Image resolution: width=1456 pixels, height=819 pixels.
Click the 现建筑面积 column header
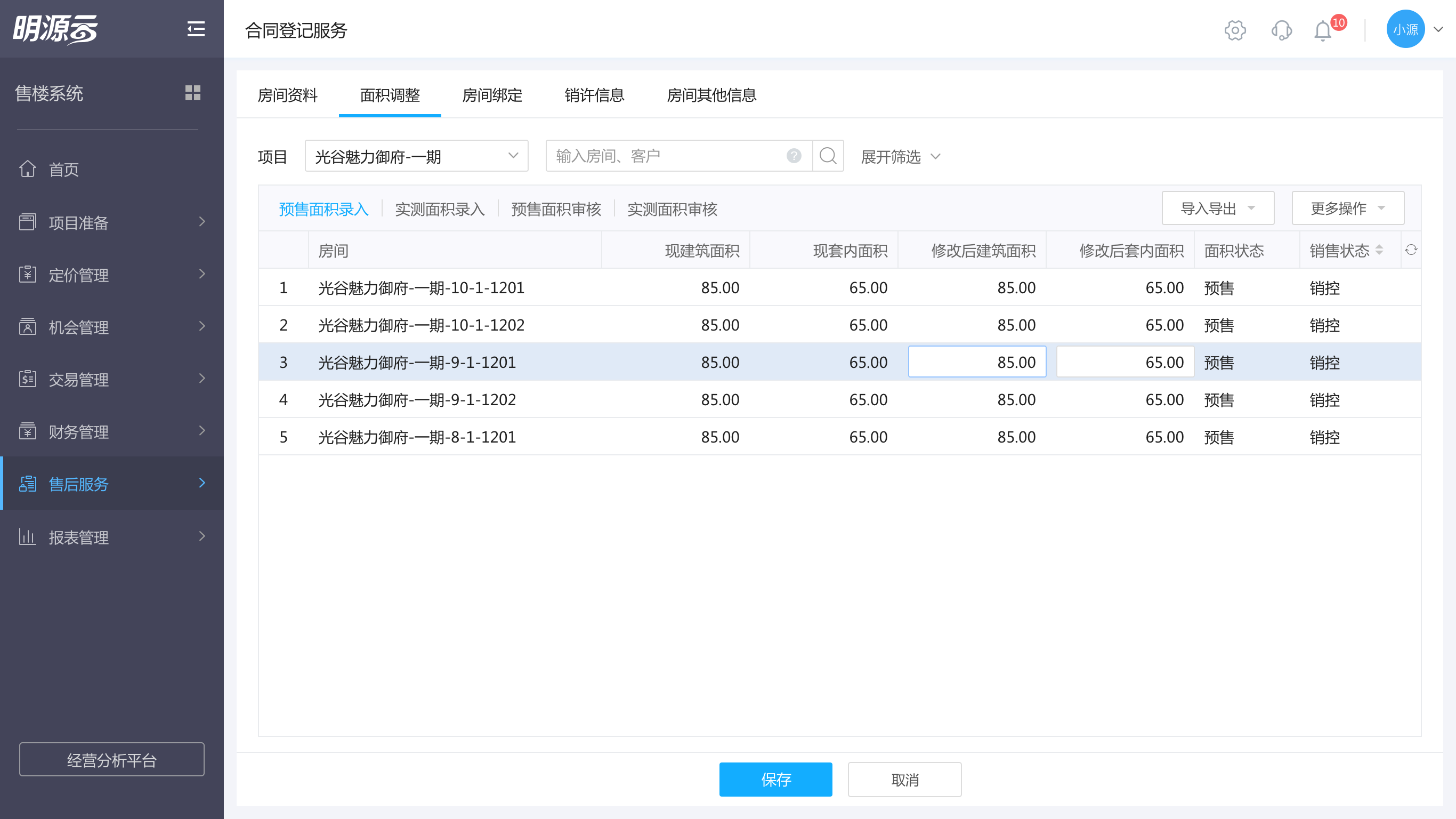pyautogui.click(x=676, y=250)
